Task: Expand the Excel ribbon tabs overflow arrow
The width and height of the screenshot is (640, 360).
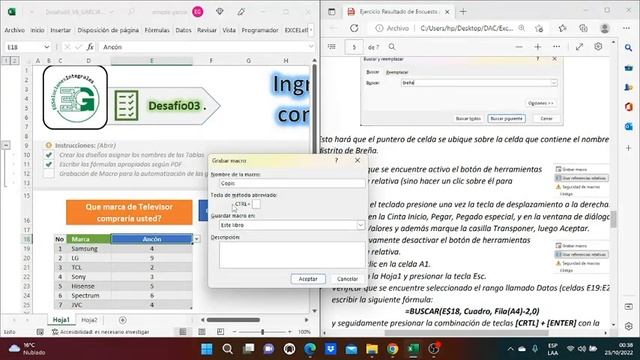Action: [311, 30]
